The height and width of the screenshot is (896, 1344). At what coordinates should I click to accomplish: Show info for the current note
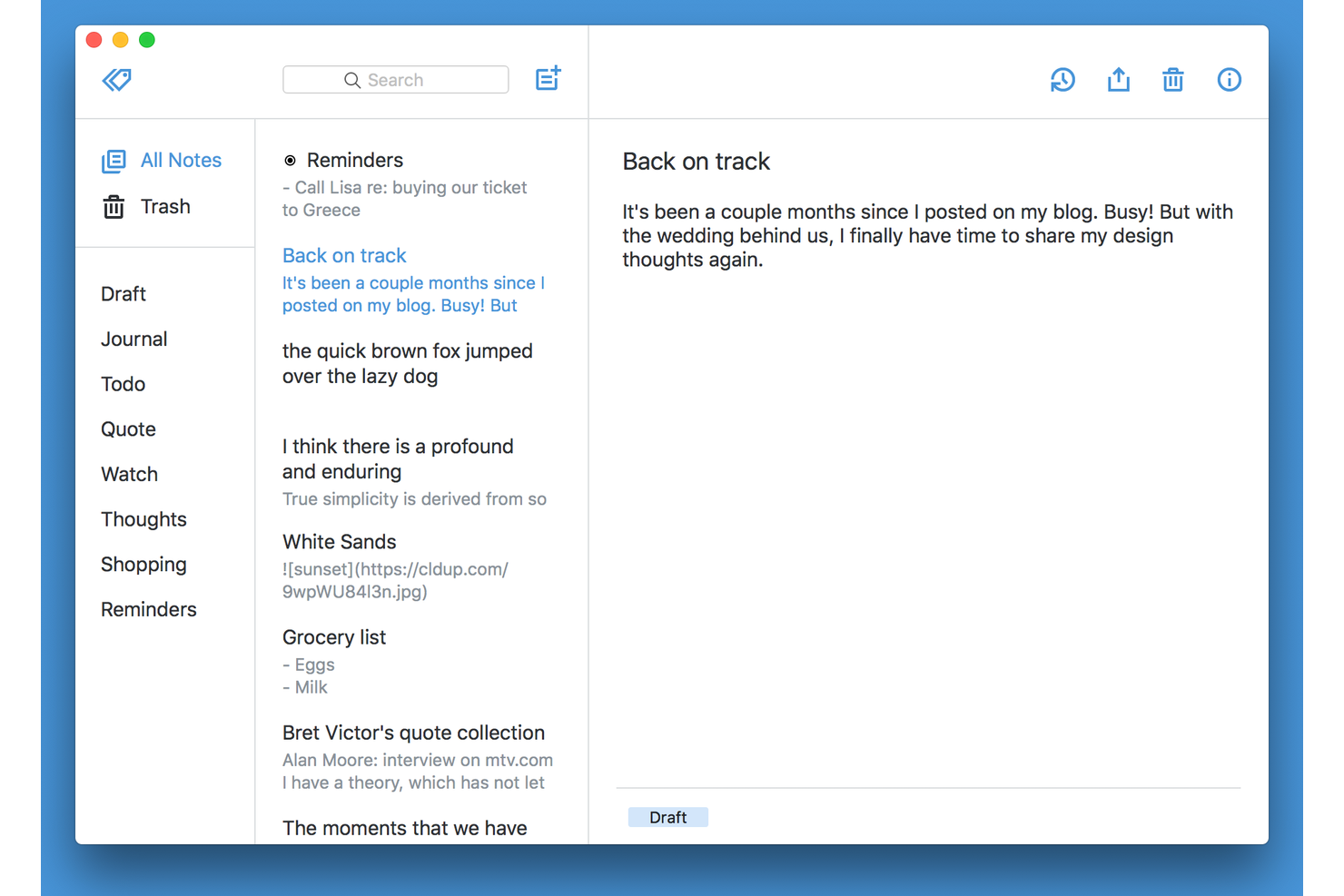point(1229,80)
